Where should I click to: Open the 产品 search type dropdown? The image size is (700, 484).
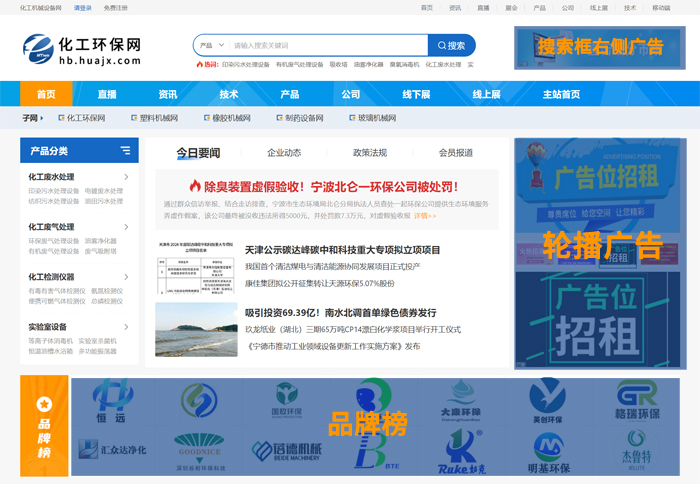click(210, 46)
